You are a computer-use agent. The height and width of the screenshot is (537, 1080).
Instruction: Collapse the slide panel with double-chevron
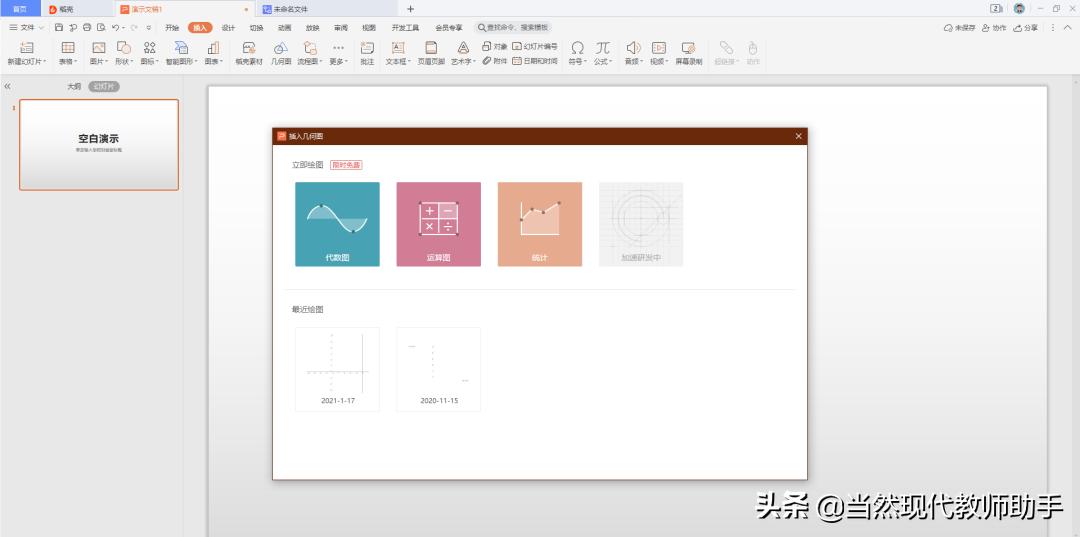tap(7, 87)
